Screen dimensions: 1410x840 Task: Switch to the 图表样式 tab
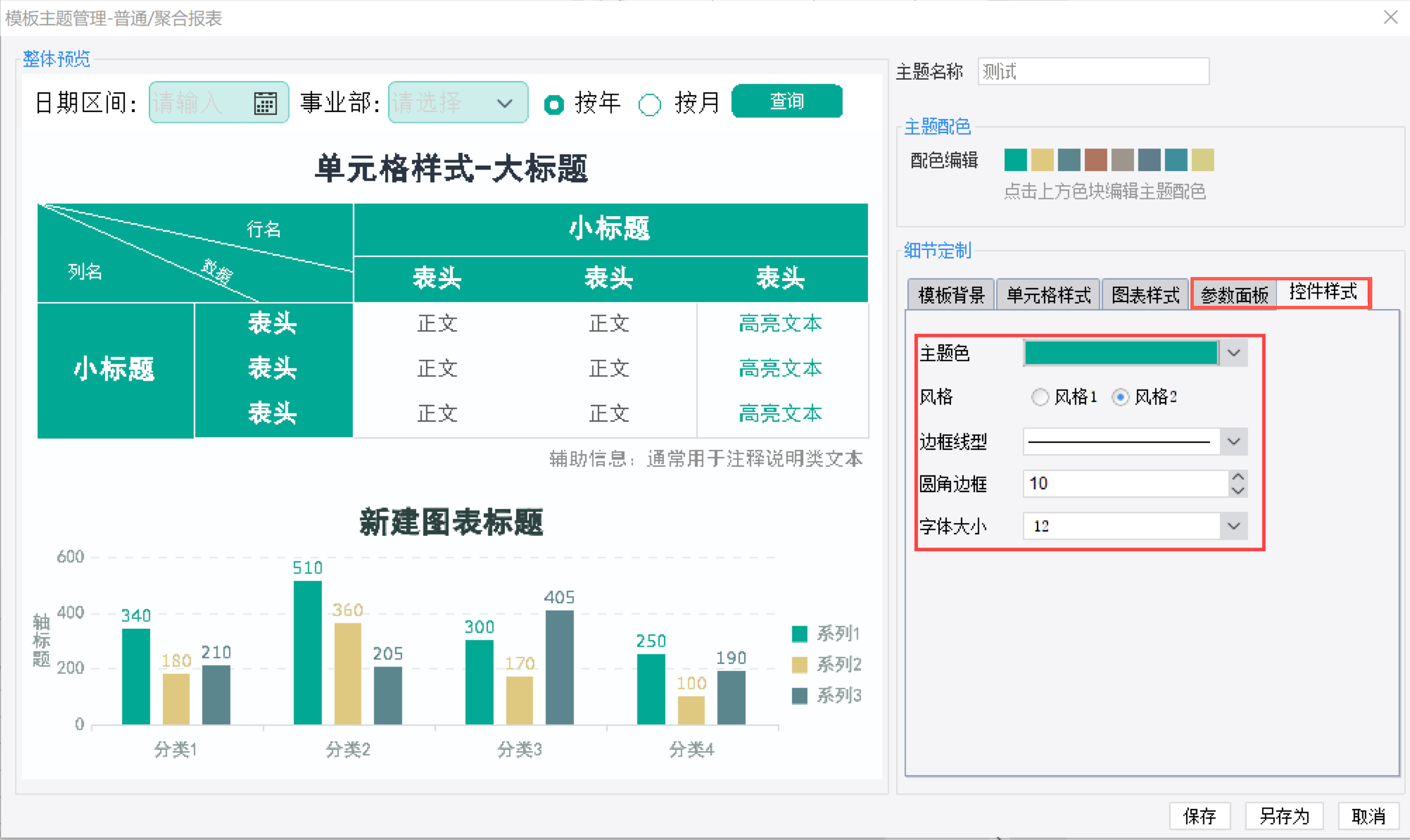tap(1145, 295)
